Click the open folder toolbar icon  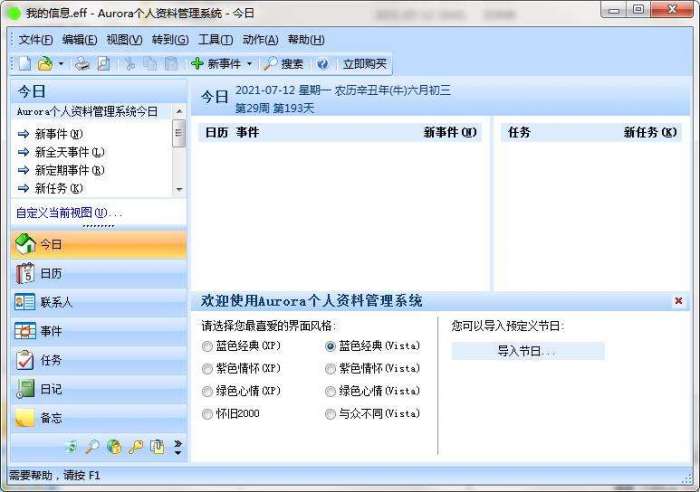(45, 64)
